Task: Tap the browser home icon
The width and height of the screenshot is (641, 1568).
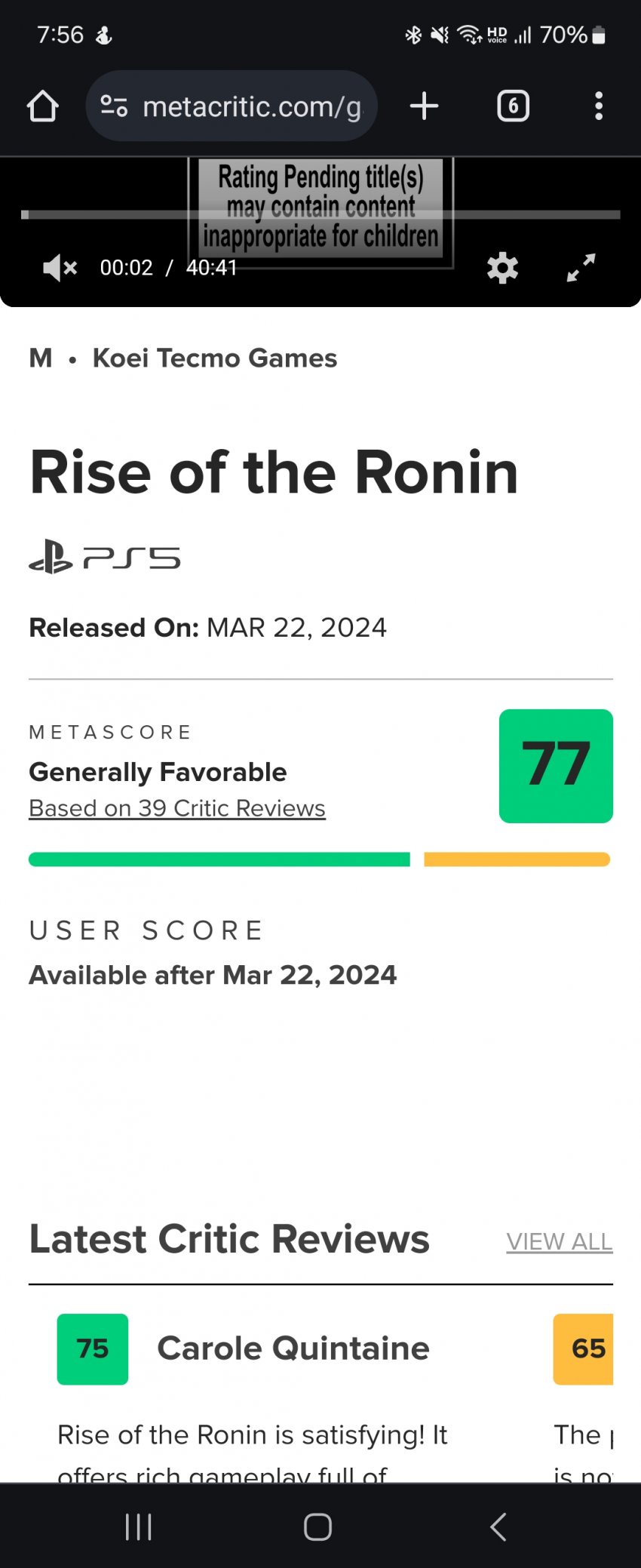Action: [43, 106]
